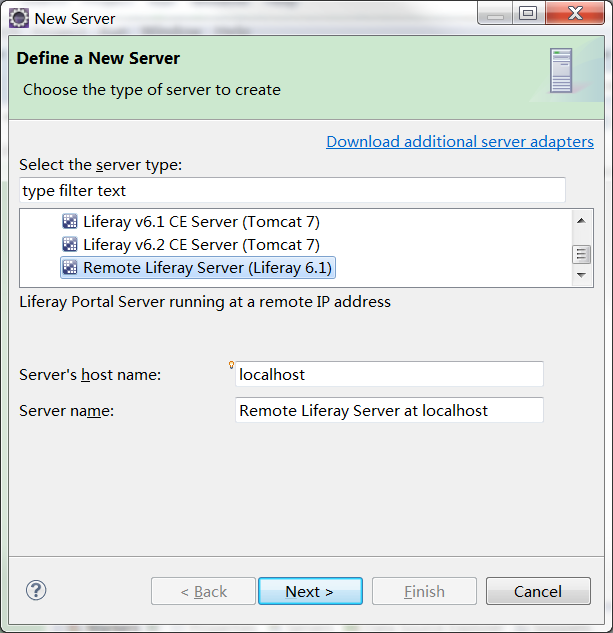Click server list scrollbar down arrow
The image size is (613, 633).
point(581,275)
